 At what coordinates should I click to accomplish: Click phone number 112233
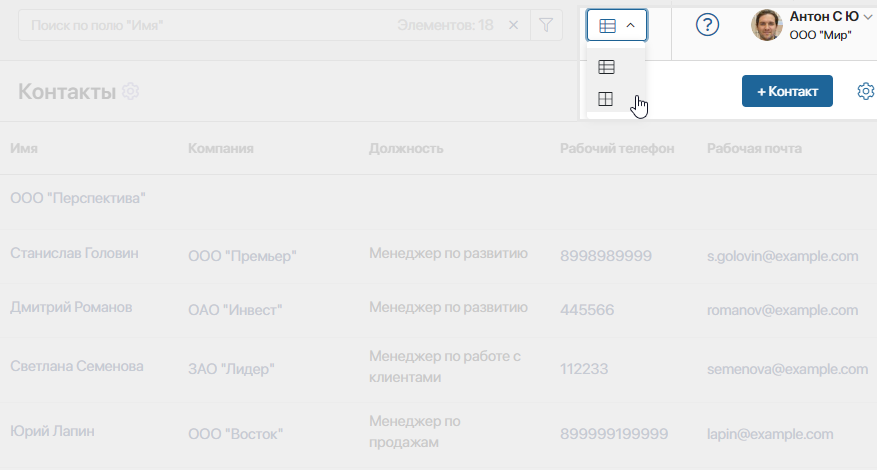click(584, 369)
